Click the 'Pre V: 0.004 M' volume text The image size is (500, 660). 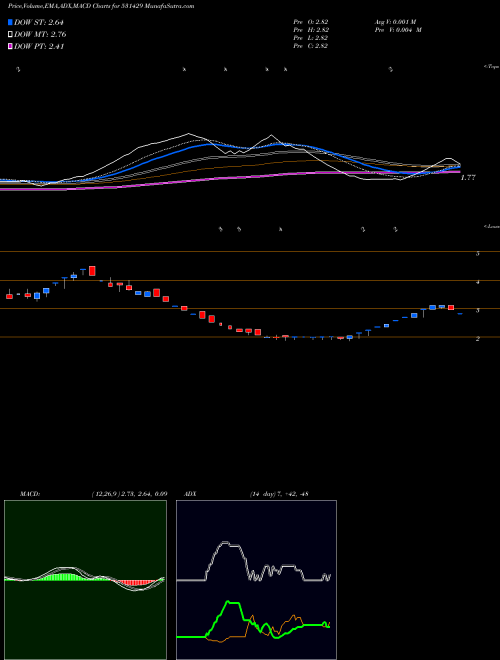point(398,30)
